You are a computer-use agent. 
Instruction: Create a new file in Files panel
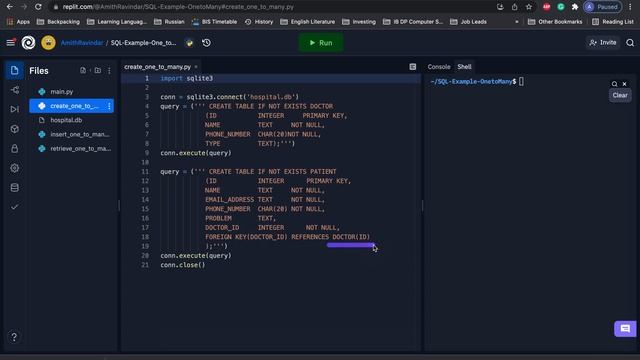[83, 71]
